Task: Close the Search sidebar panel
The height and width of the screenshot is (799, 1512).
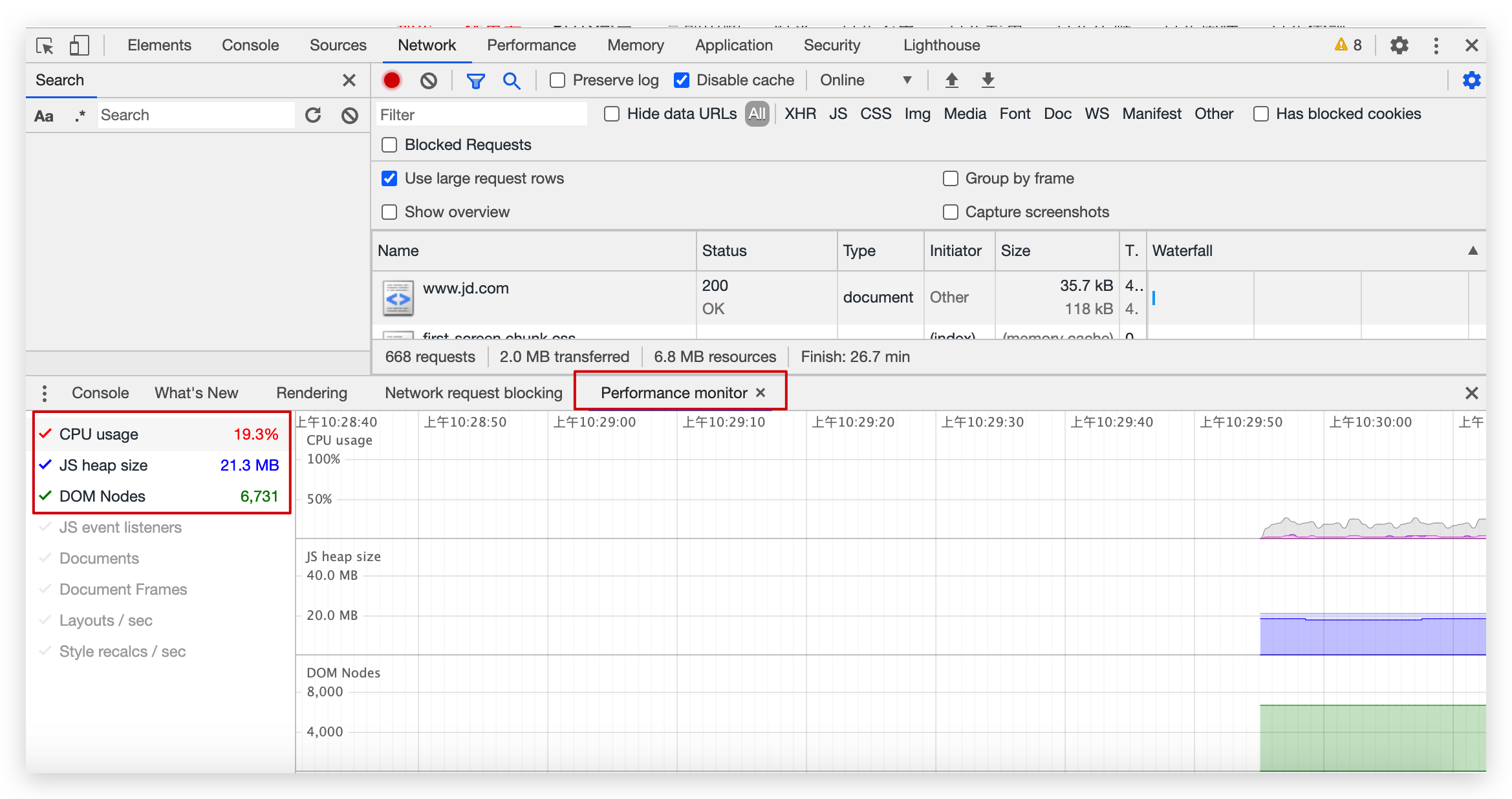Action: pyautogui.click(x=349, y=80)
